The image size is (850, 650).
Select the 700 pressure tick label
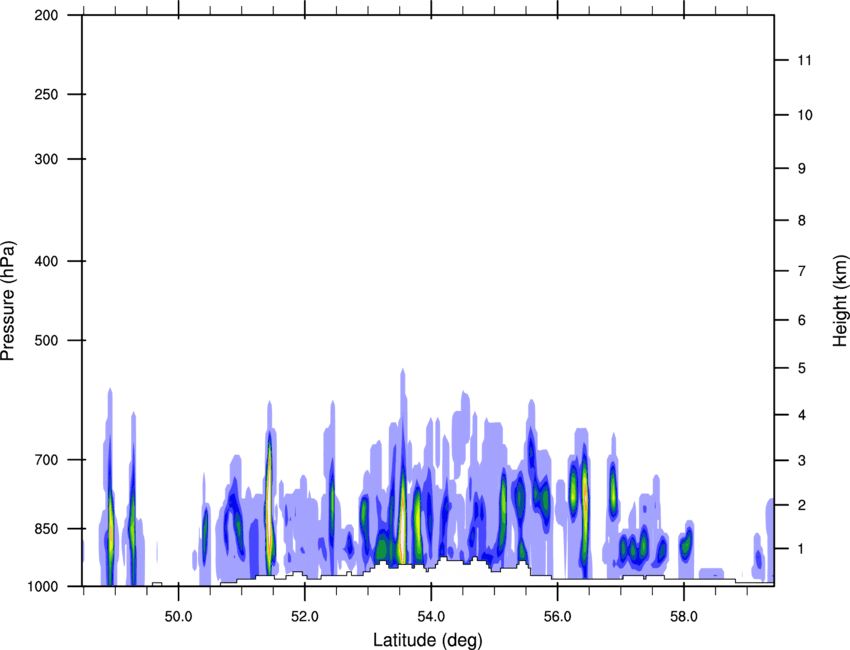46,460
